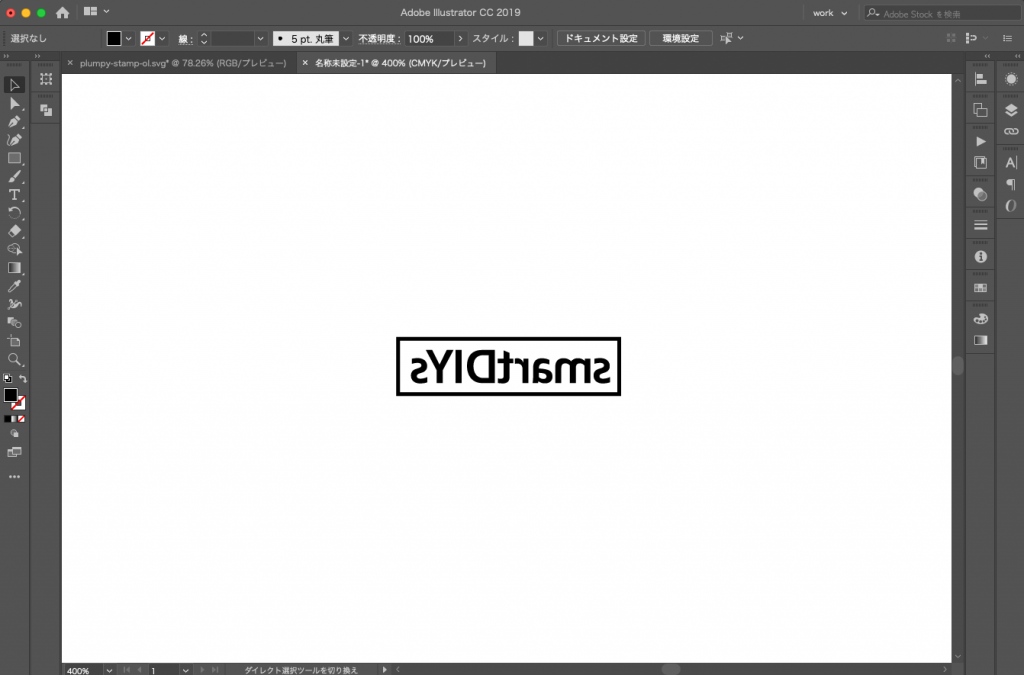Image resolution: width=1024 pixels, height=675 pixels.
Task: Open the Color palette panel icon
Action: (980, 319)
